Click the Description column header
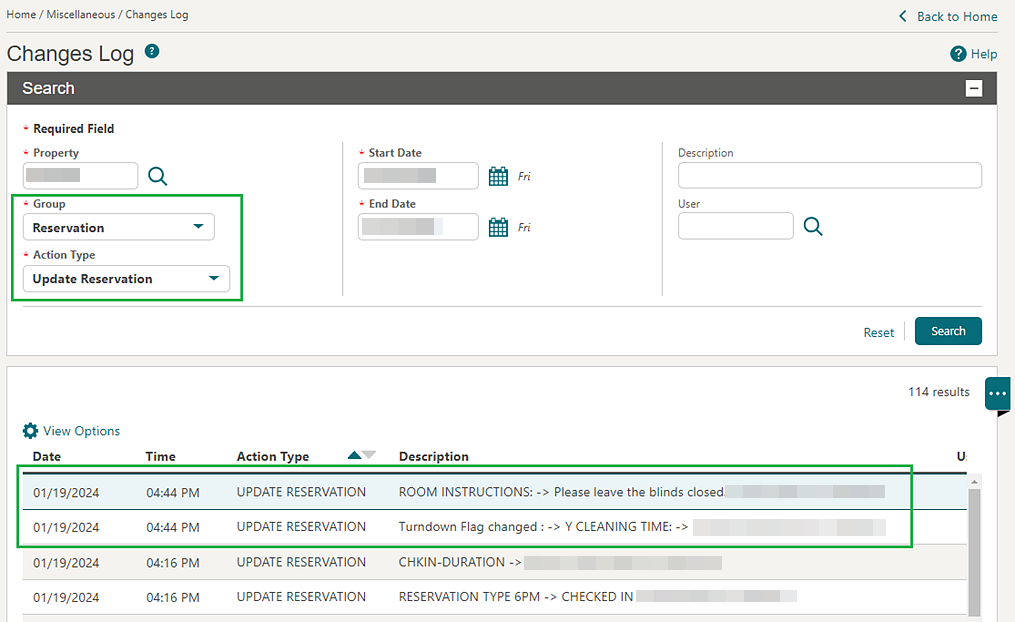This screenshot has height=622, width=1015. (434, 456)
